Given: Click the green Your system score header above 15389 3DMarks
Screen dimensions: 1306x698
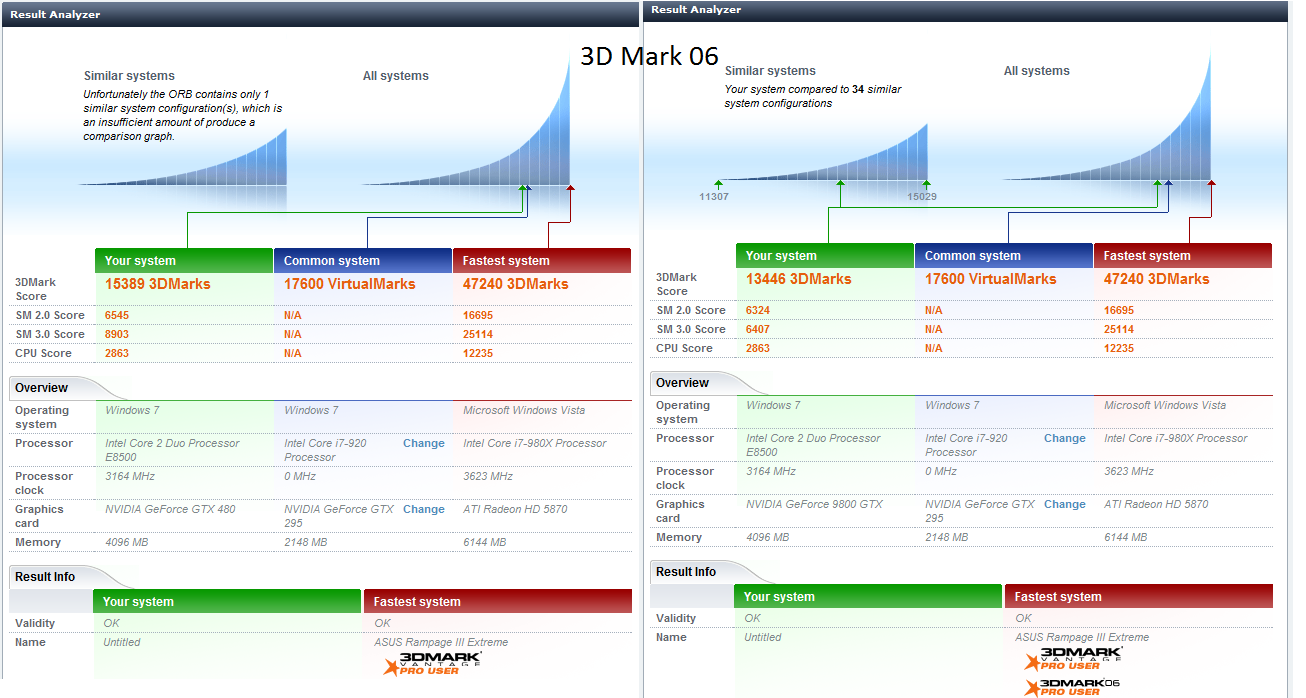Looking at the screenshot, I should click(x=184, y=261).
